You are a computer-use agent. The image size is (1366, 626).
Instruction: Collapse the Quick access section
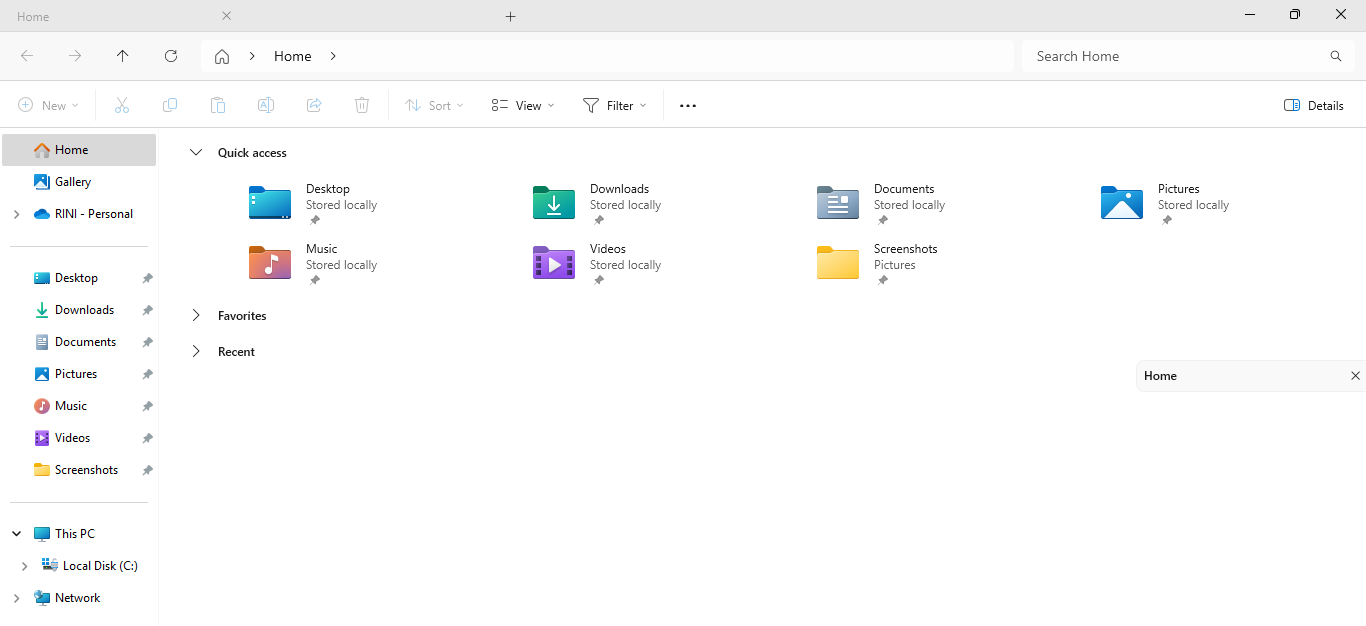pyautogui.click(x=196, y=153)
